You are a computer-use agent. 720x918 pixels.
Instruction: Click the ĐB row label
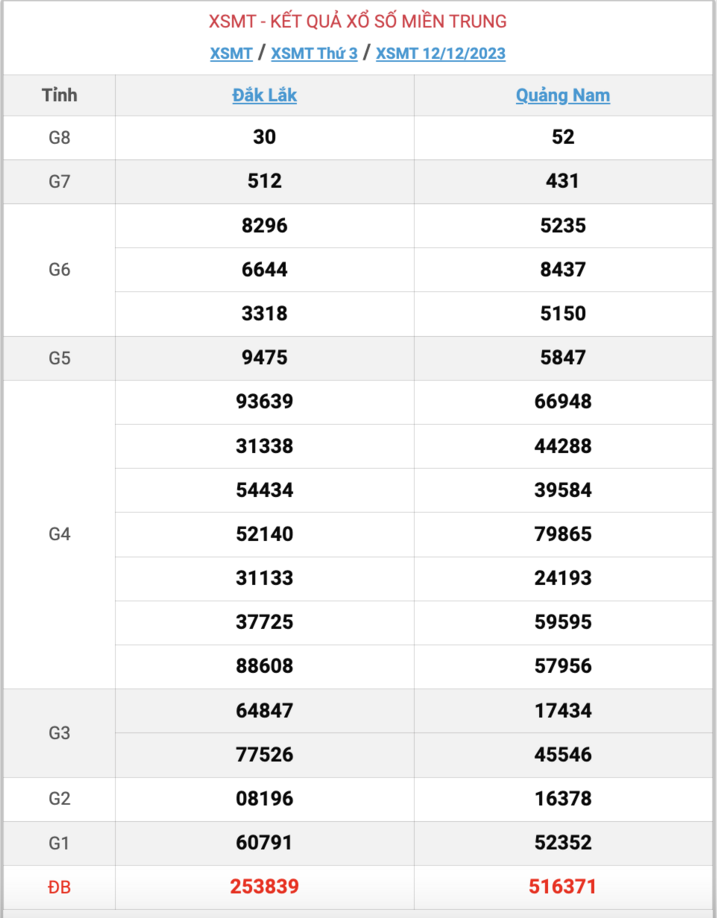(x=59, y=887)
